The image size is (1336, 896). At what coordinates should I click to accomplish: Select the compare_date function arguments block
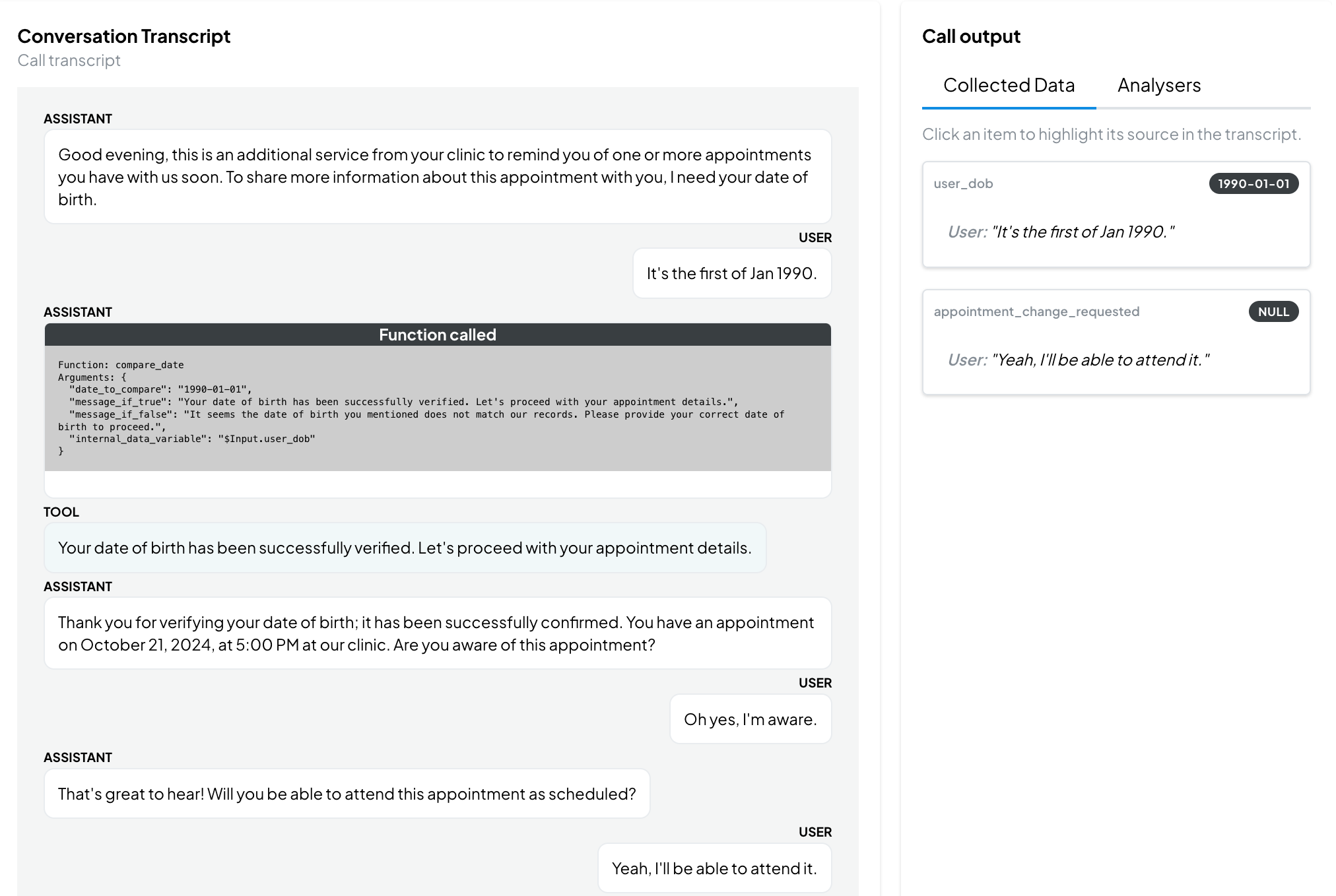(438, 408)
